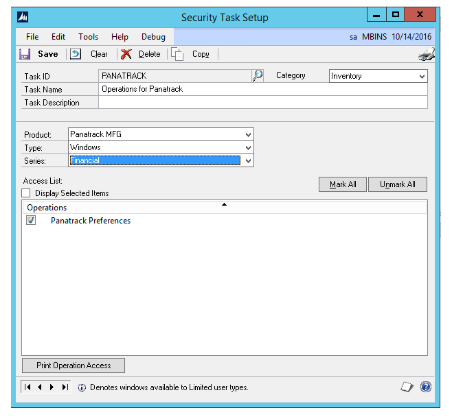The height and width of the screenshot is (416, 449).
Task: Maximize the Security Task Setup window
Action: 395,15
